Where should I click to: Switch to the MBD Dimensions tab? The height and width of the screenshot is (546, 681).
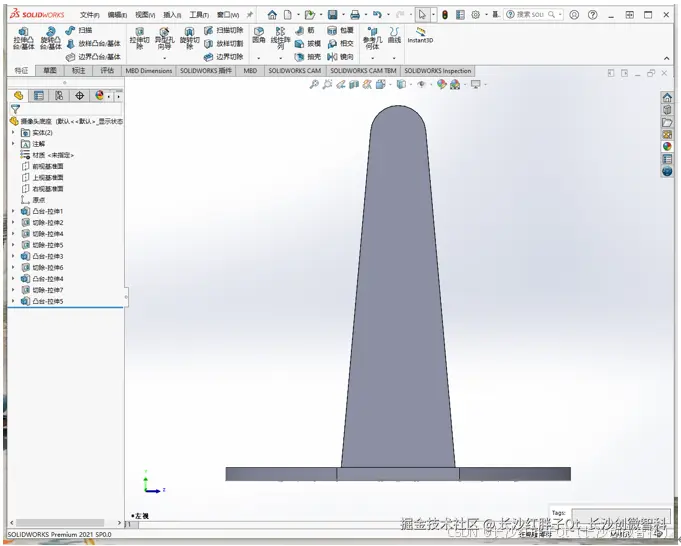(x=149, y=70)
